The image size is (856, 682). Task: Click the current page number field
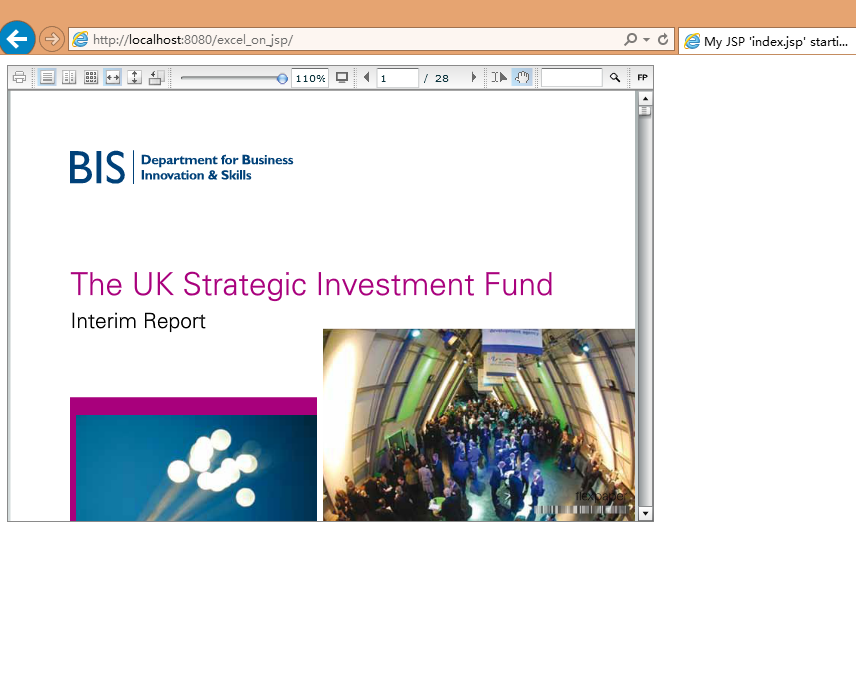[x=397, y=78]
